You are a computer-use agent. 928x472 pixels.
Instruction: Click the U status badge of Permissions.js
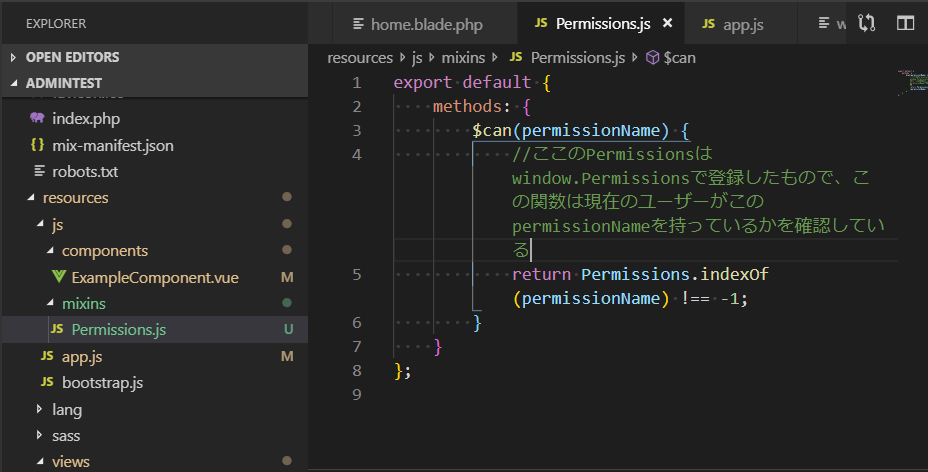tap(288, 329)
